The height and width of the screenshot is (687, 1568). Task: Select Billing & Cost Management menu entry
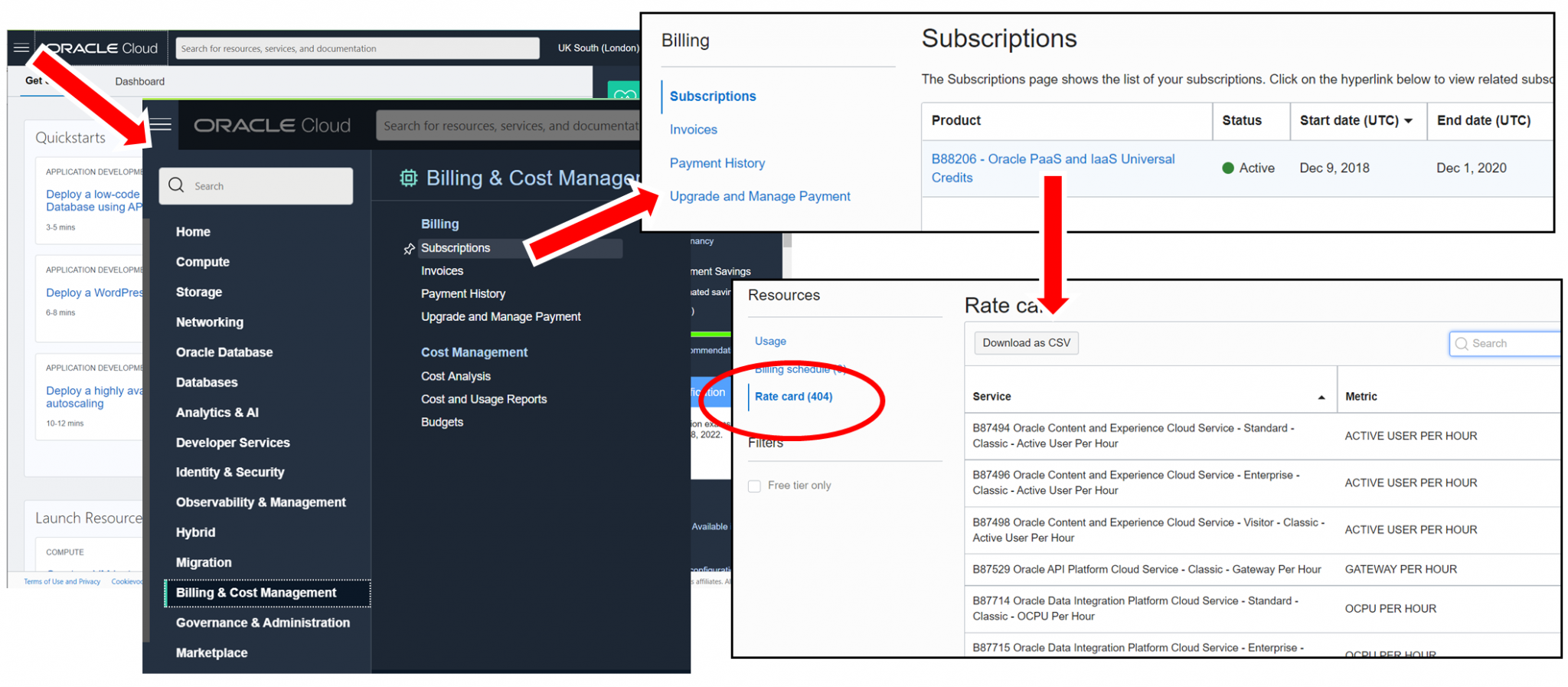point(268,593)
